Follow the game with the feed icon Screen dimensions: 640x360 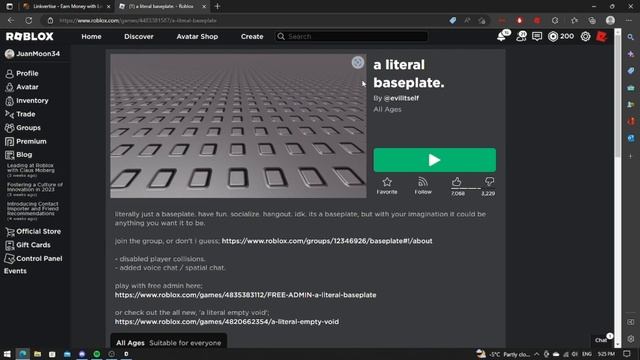(x=423, y=185)
